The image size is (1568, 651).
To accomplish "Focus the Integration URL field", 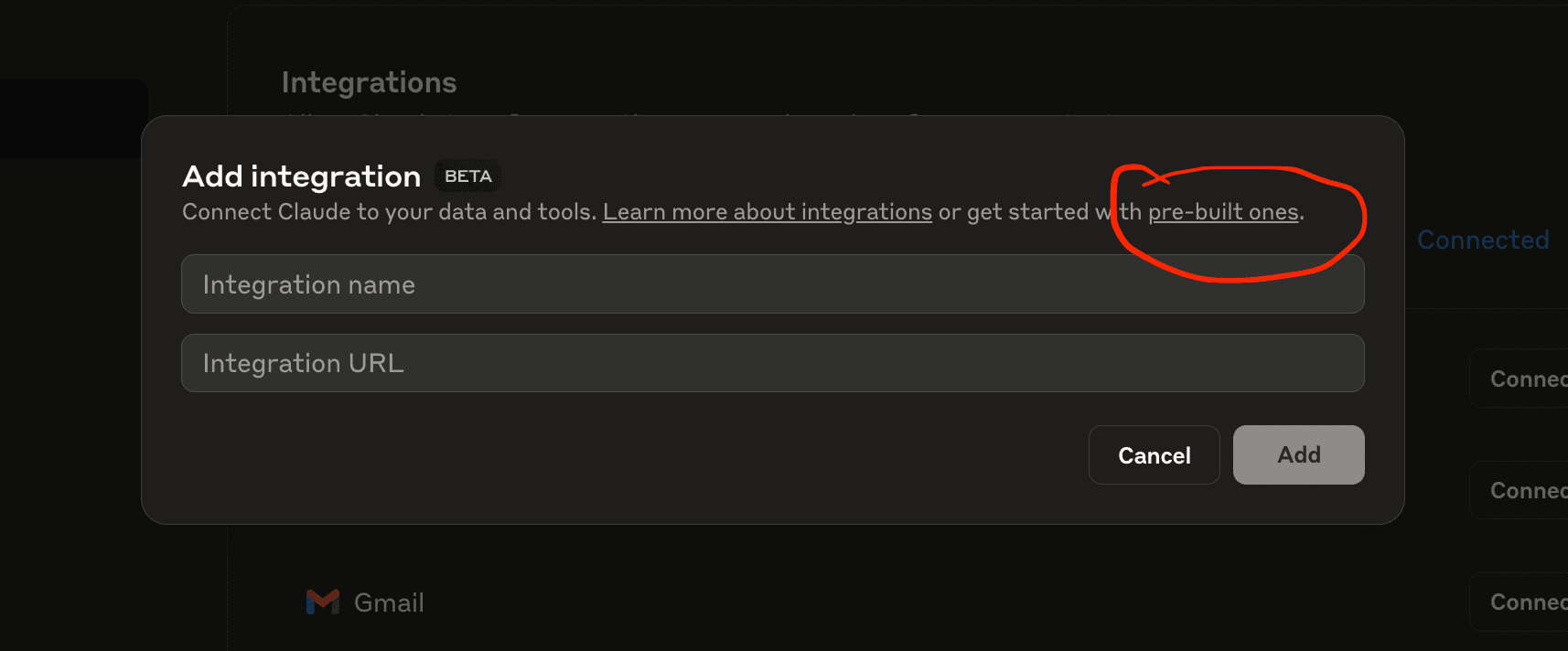I will click(x=772, y=363).
